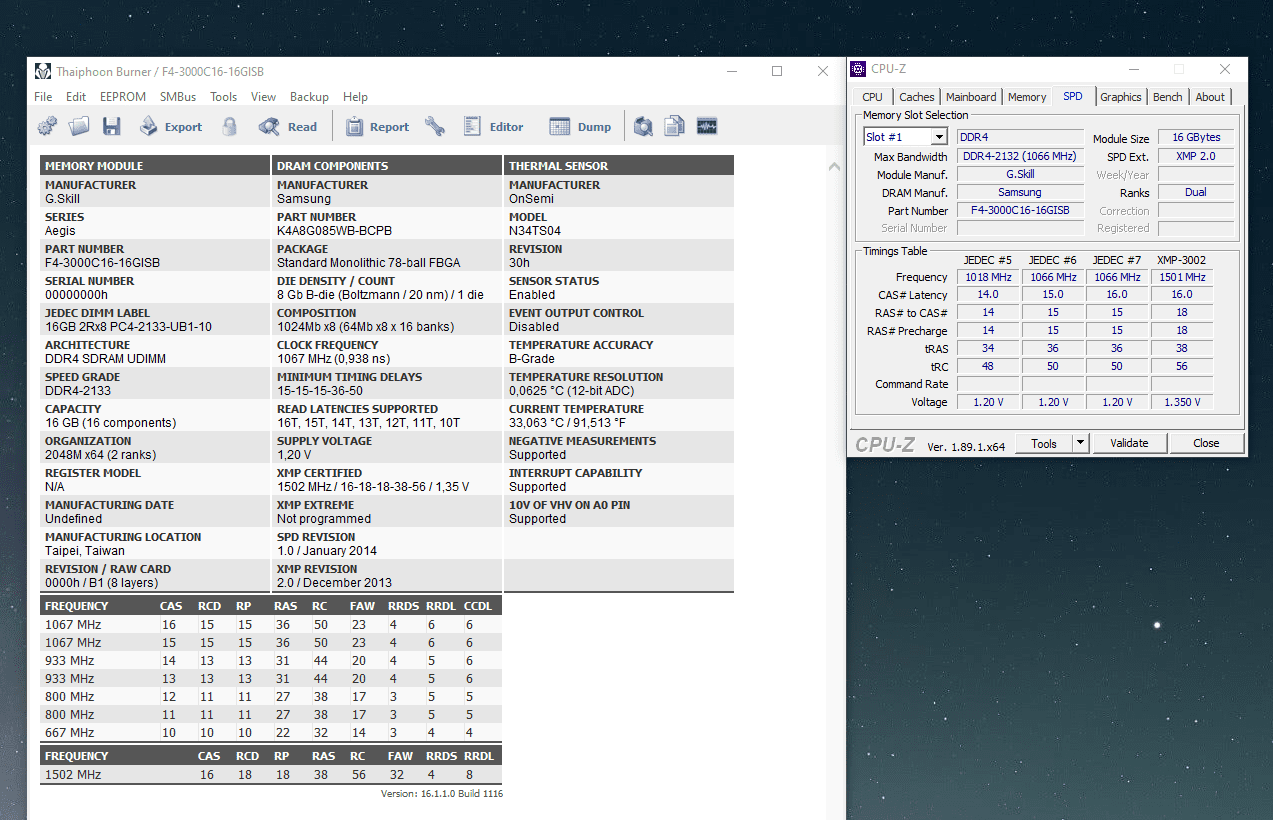Open the Slot #1 memory slot dropdown
This screenshot has width=1273, height=820.
point(905,137)
